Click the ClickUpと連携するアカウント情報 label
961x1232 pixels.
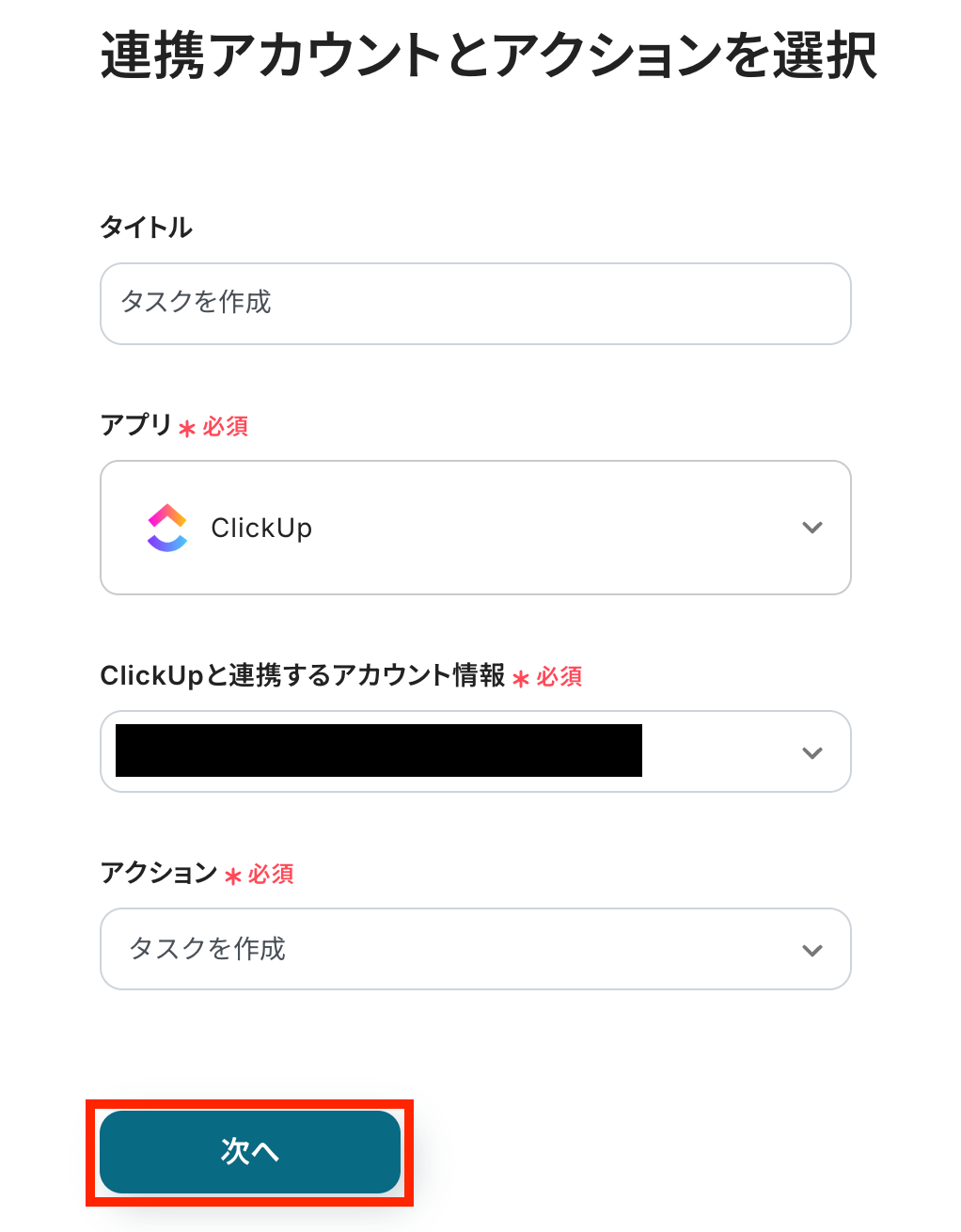(x=303, y=675)
